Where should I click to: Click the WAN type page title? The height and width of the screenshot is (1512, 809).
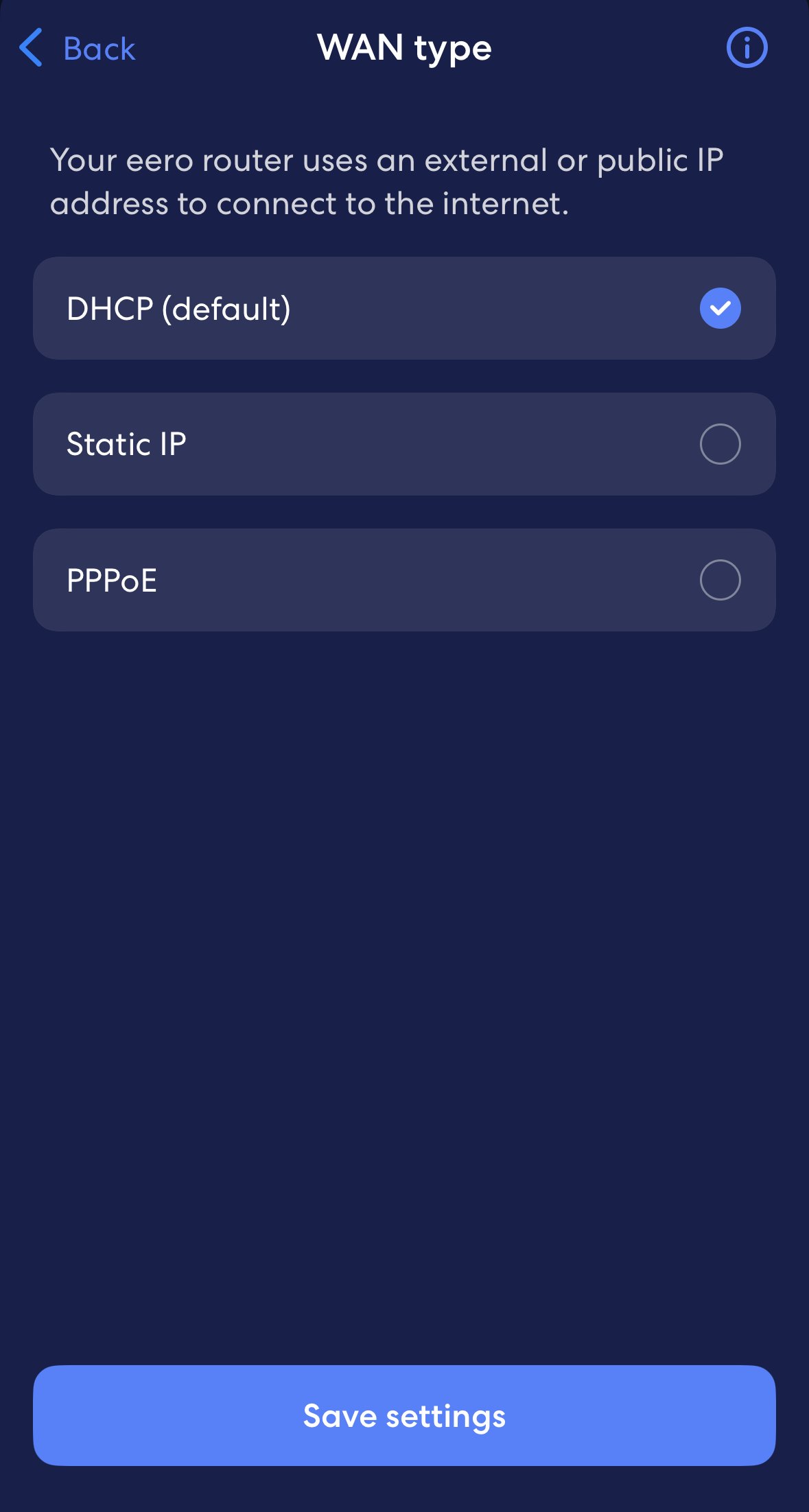pos(404,49)
